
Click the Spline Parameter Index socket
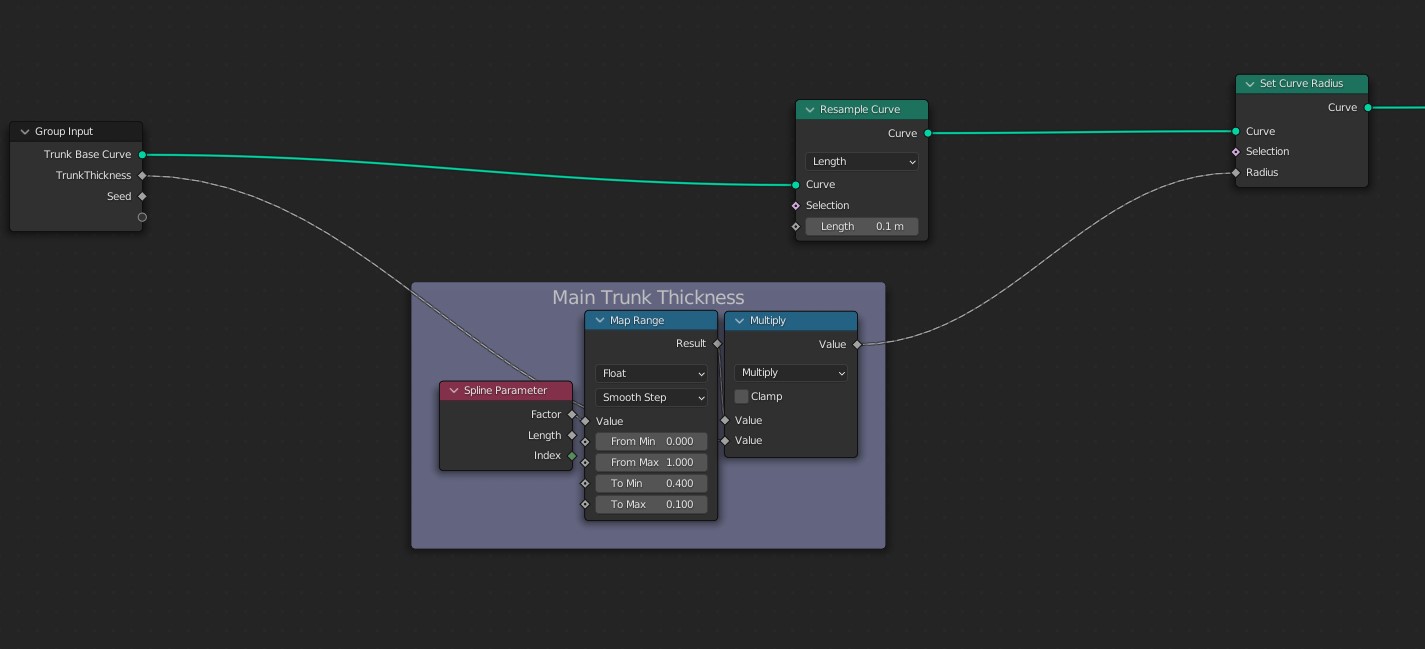tap(572, 456)
